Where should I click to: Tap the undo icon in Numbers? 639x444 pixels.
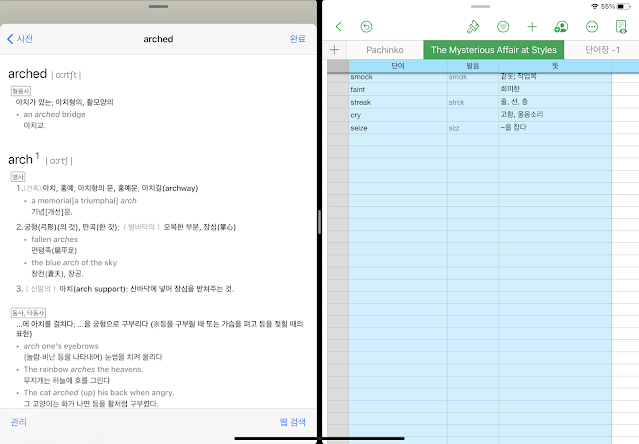(x=366, y=27)
